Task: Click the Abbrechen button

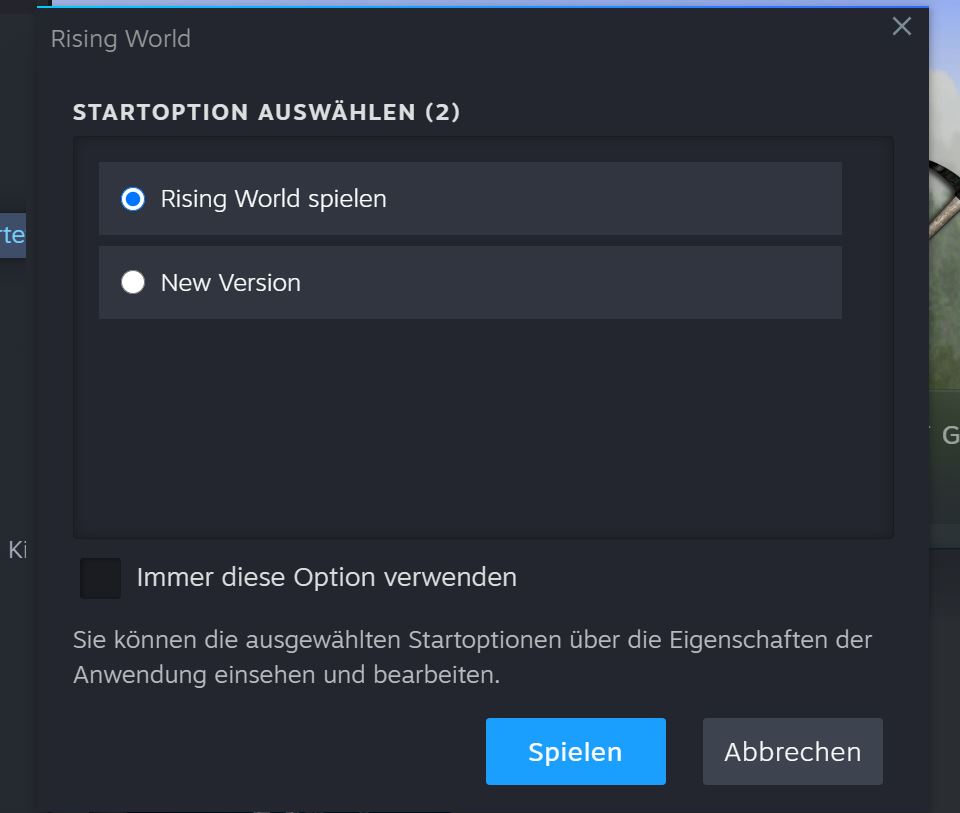Action: (x=792, y=751)
